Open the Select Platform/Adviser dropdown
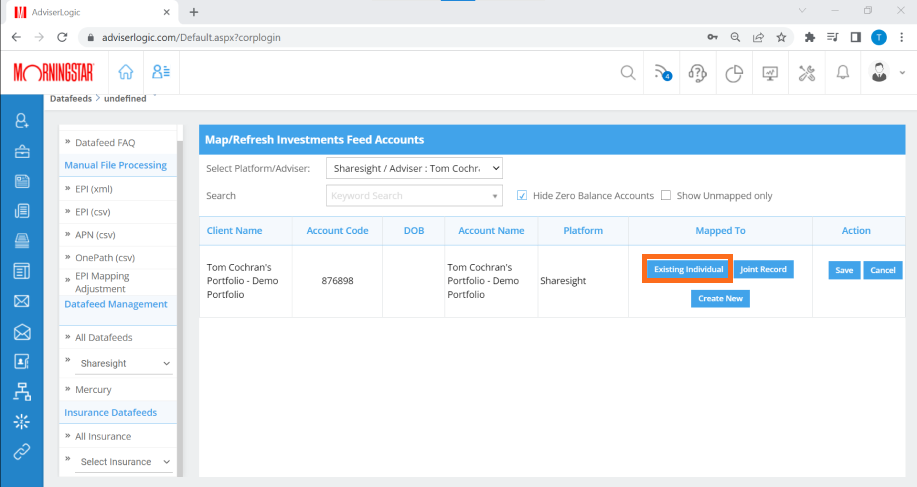The height and width of the screenshot is (487, 917). pyautogui.click(x=414, y=168)
